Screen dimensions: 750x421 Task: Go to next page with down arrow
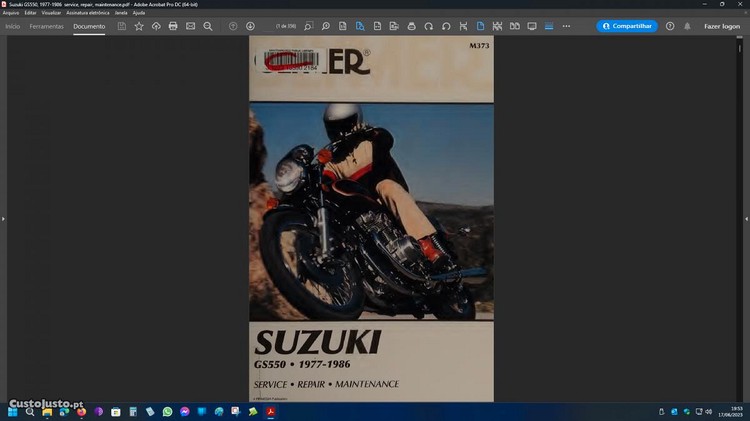(x=250, y=26)
